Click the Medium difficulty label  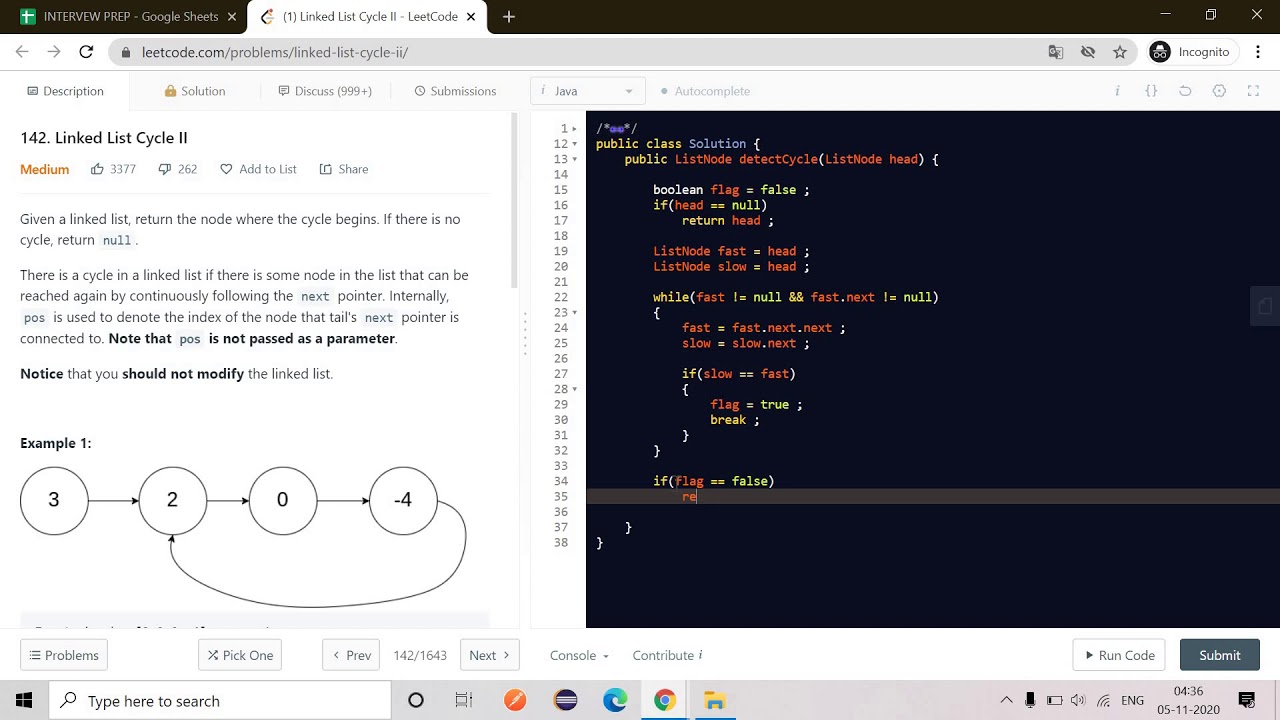pos(45,169)
